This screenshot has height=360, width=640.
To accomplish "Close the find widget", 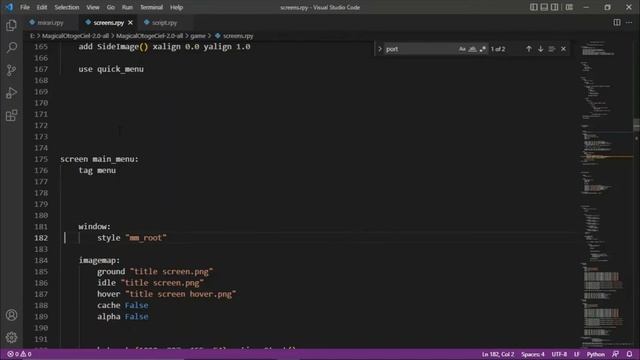I will pyautogui.click(x=563, y=49).
